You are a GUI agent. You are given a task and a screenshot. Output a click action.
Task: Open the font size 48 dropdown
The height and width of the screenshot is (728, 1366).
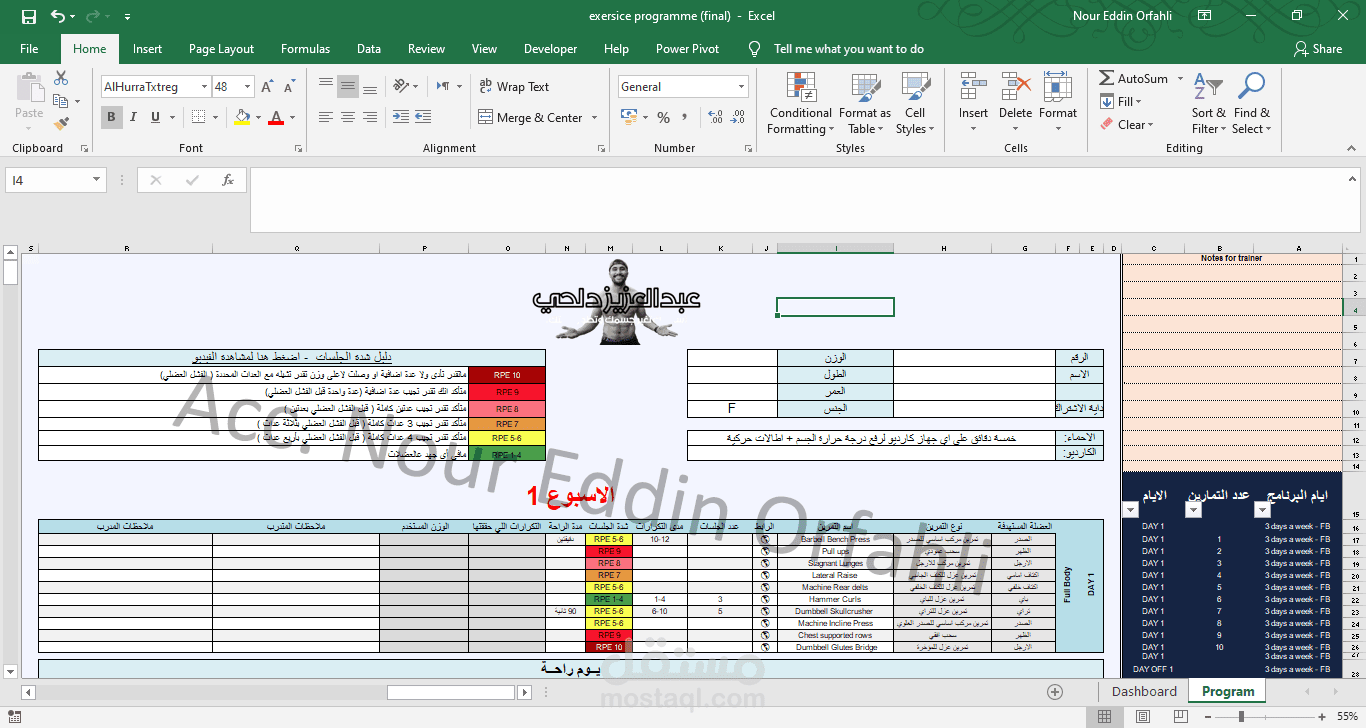[x=245, y=87]
